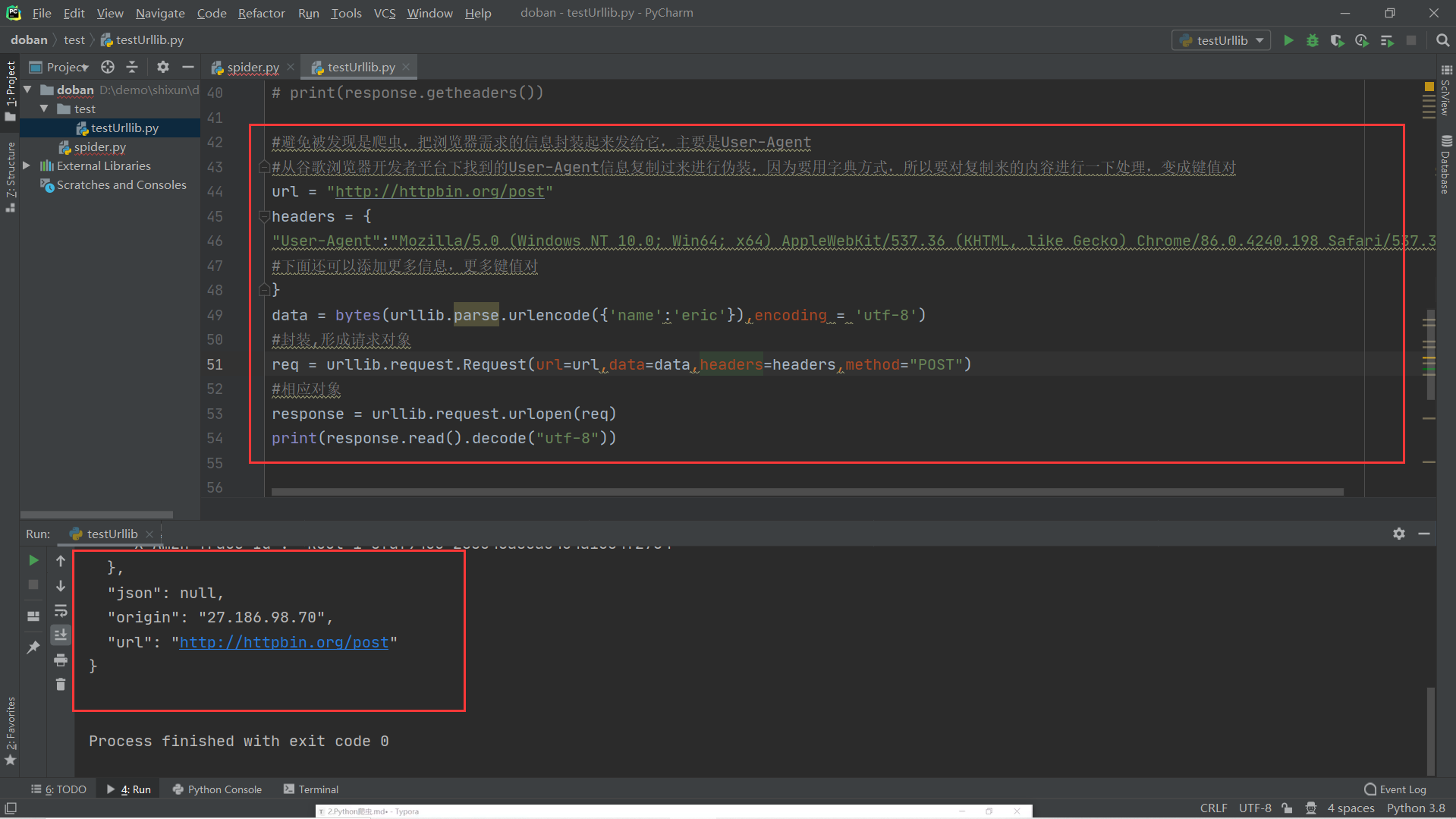Toggle the Database side panel
This screenshot has height=819, width=1456.
[x=1446, y=164]
